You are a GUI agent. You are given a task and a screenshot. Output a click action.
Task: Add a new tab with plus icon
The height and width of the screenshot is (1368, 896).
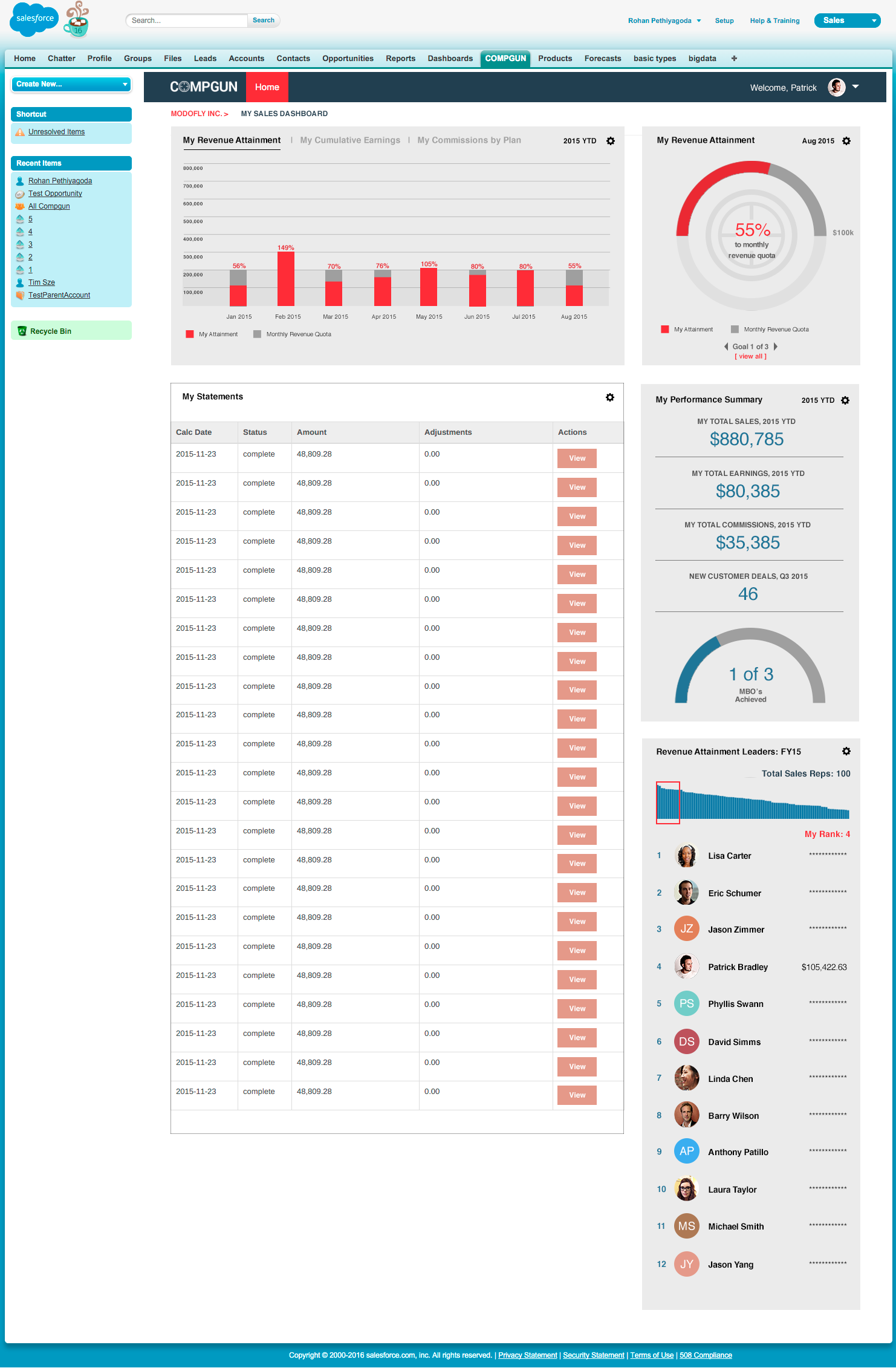coord(734,59)
